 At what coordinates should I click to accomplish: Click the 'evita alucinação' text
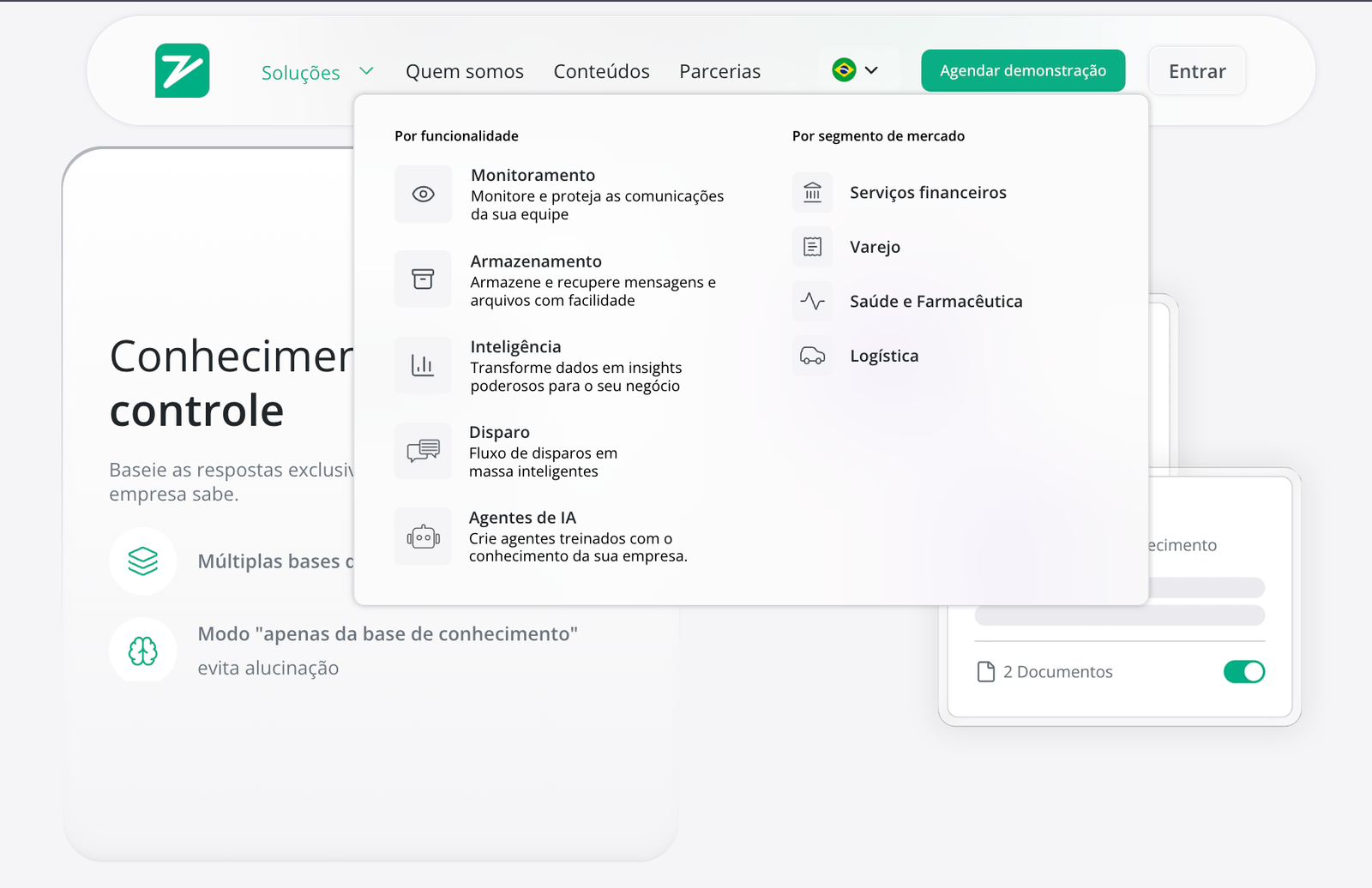(x=268, y=669)
